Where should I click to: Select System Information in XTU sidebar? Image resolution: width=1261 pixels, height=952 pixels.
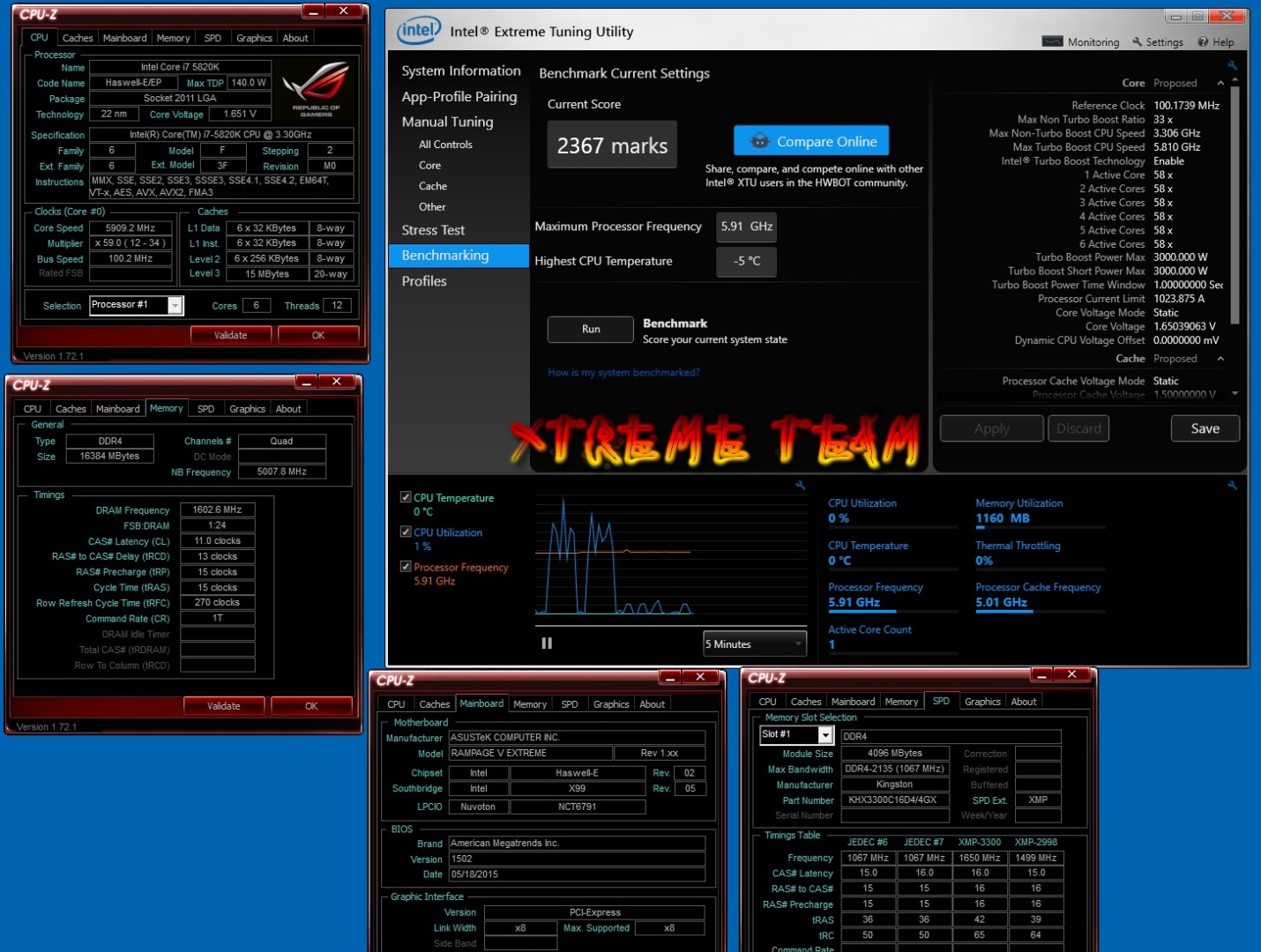pyautogui.click(x=461, y=71)
